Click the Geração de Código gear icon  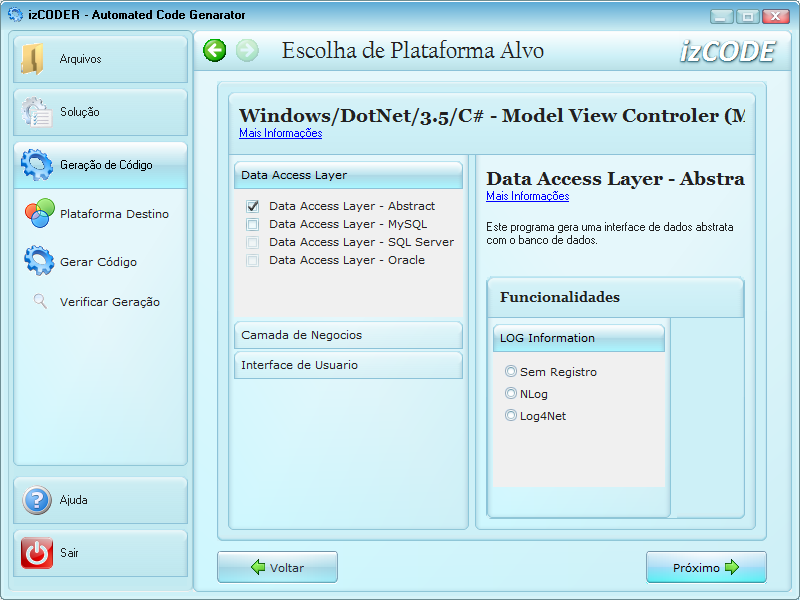(x=37, y=165)
